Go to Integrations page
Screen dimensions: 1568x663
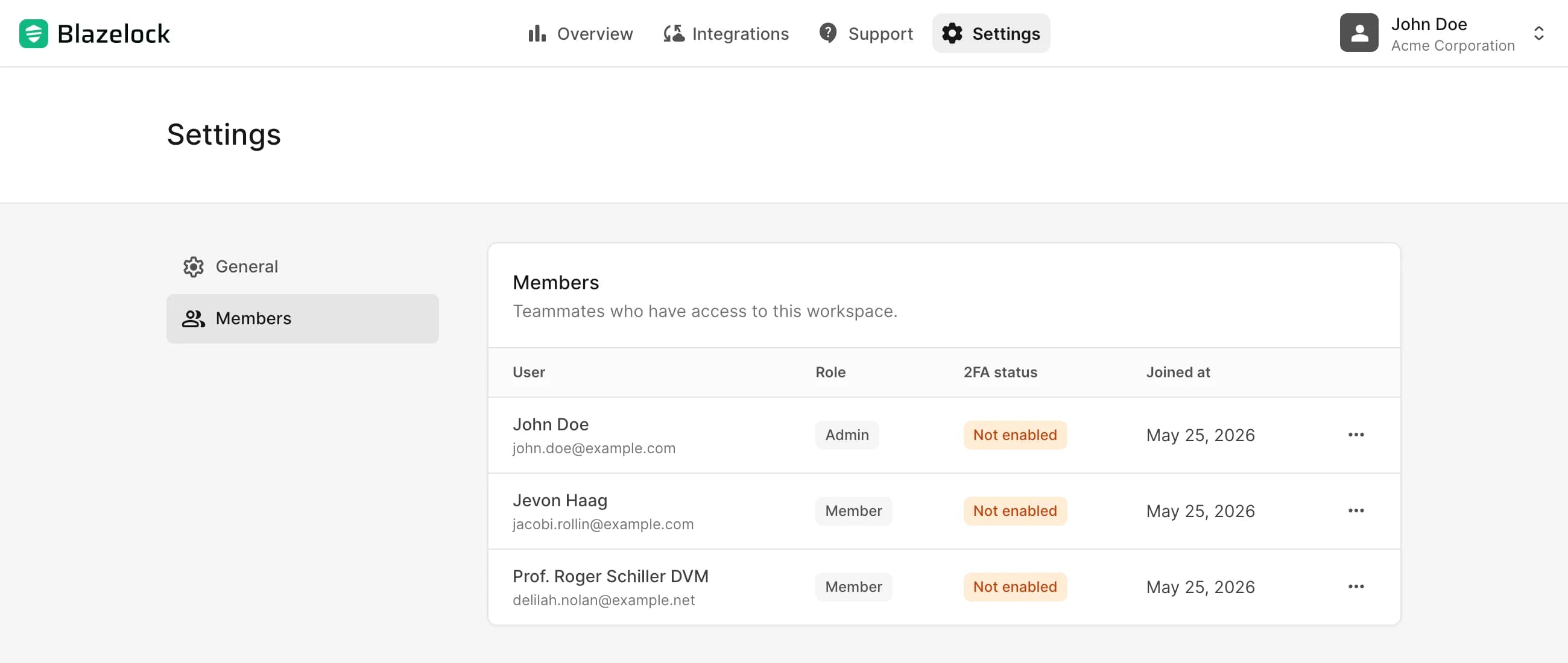726,34
